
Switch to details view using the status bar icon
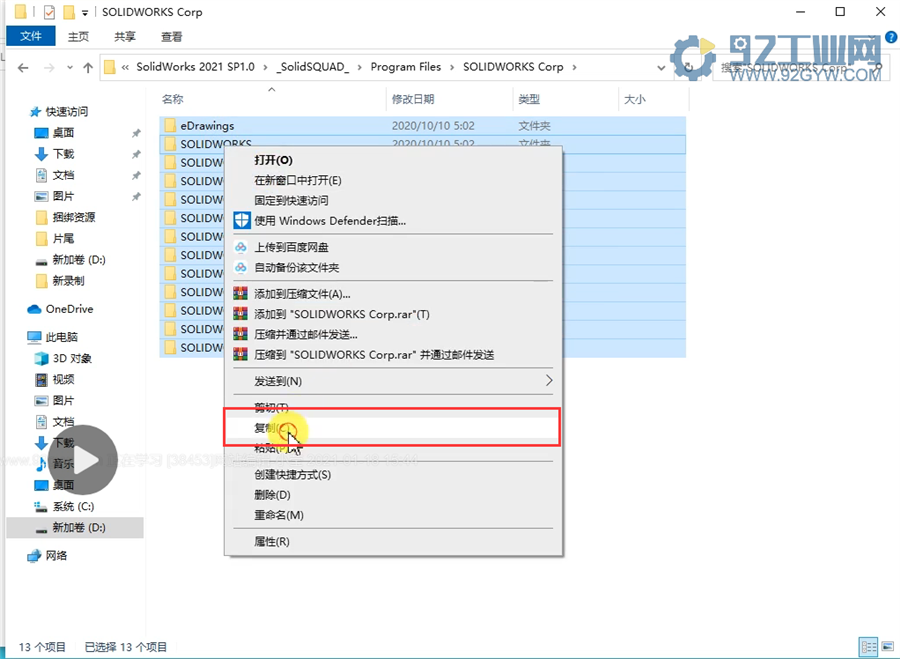[x=869, y=646]
